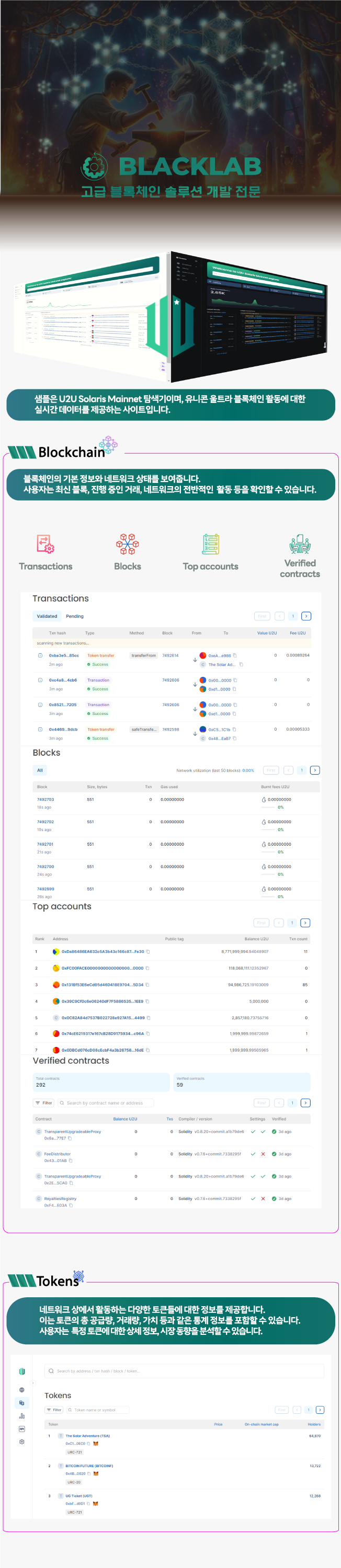Open the Tokens Filter button
Screen dimensions: 341x1568
53,1410
